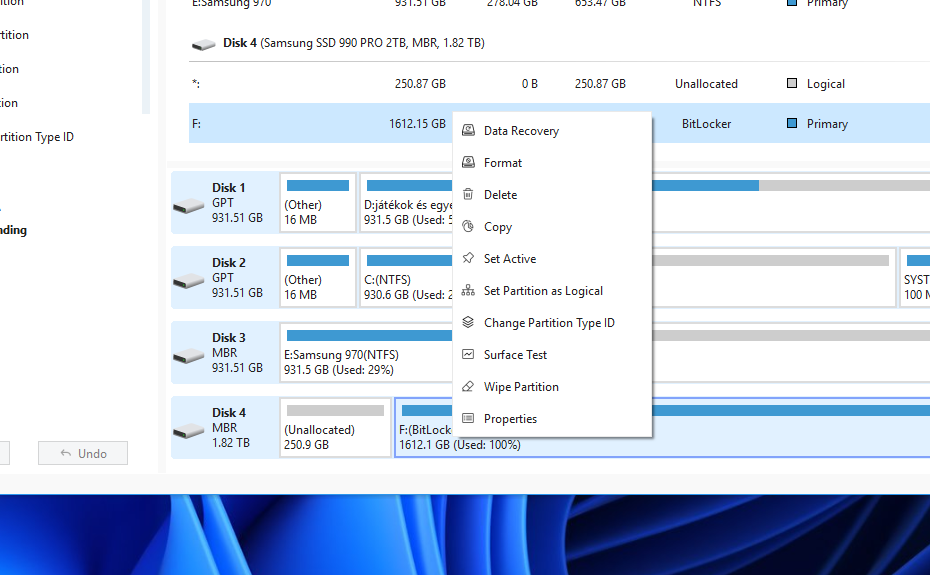930x575 pixels.
Task: Select Disk 4 Unallocated 250.9 GB block
Action: pos(335,428)
